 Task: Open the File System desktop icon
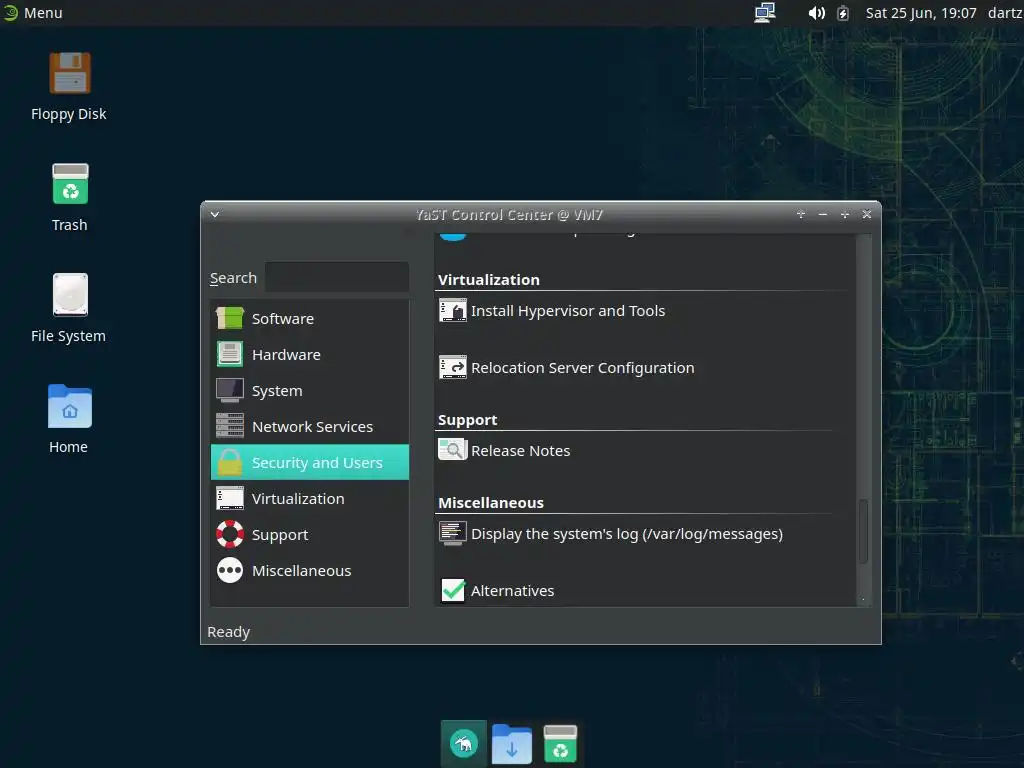pos(70,295)
